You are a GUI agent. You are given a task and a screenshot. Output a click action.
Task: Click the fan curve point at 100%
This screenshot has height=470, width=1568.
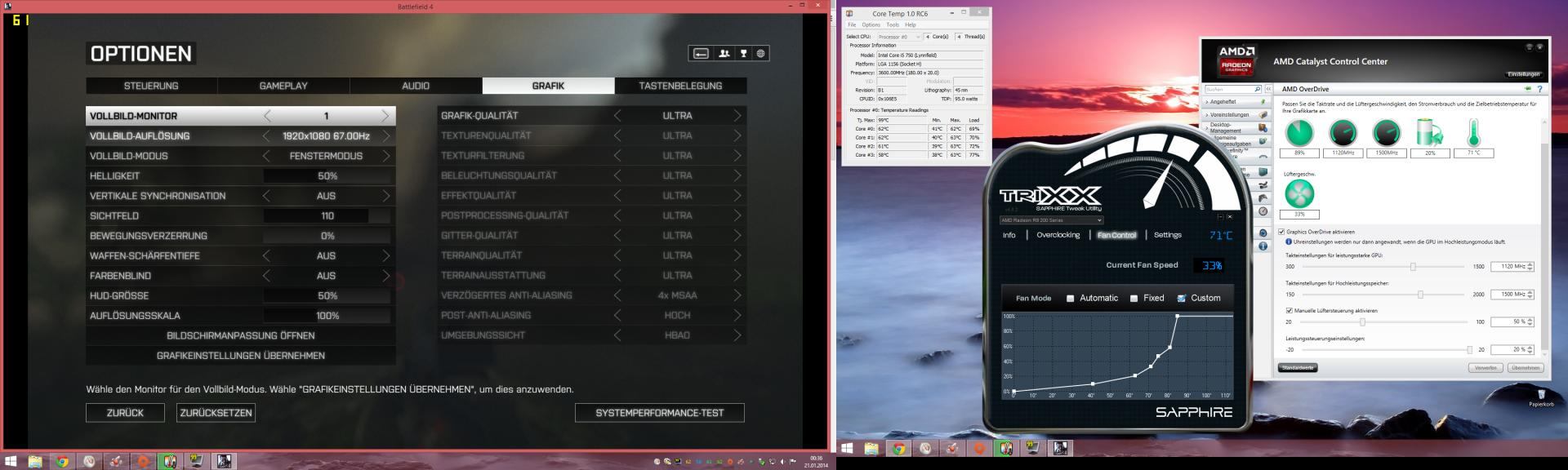(x=1177, y=316)
